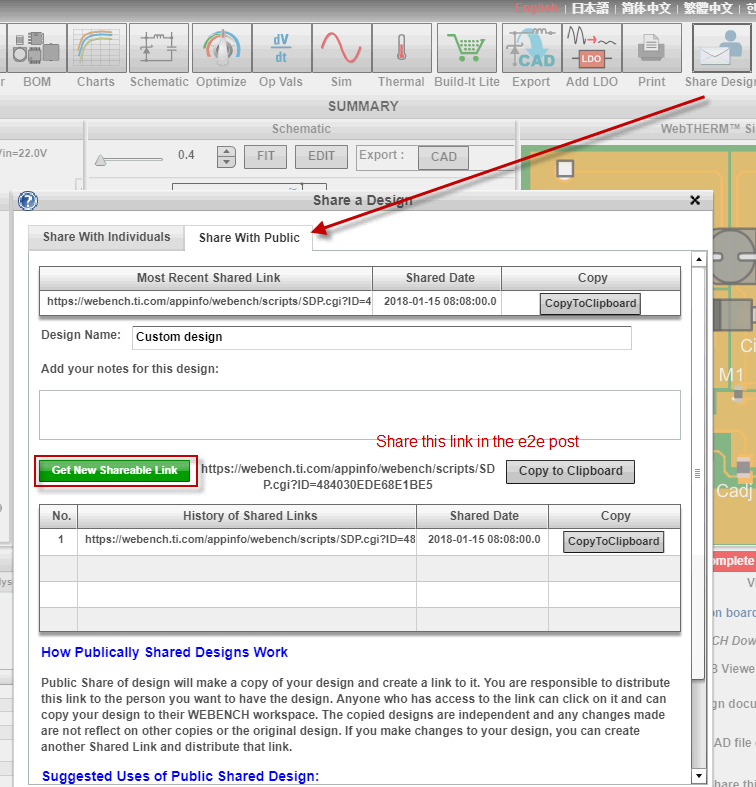Launch the Optimize dial tool
This screenshot has width=756, height=787.
click(221, 48)
